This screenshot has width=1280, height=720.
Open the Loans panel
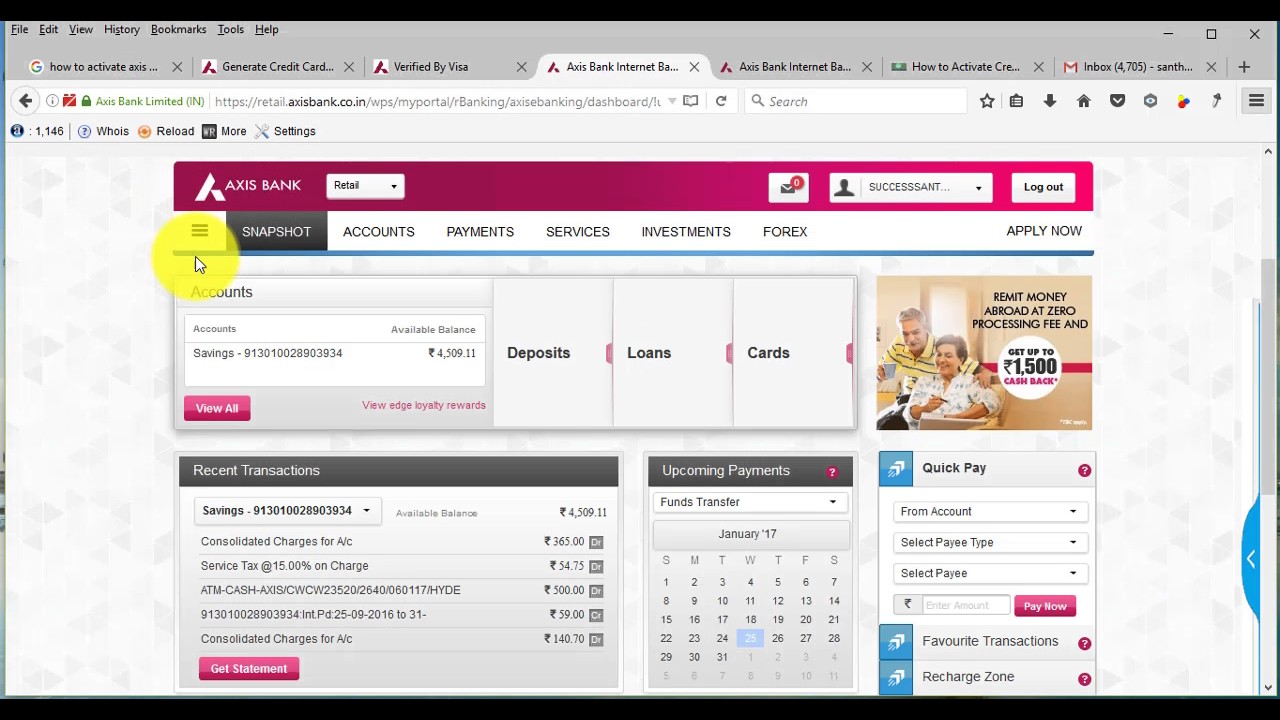coord(672,352)
